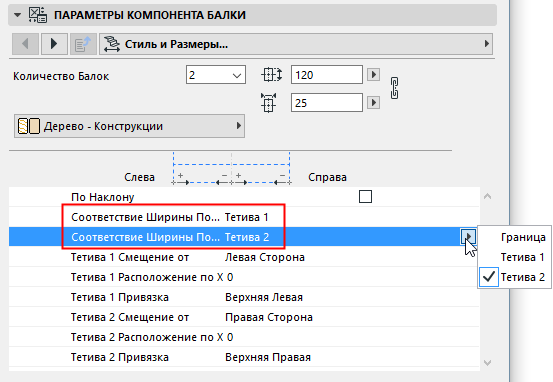
Task: Select the Тетива 2 Смещение от row
Action: [x=244, y=317]
